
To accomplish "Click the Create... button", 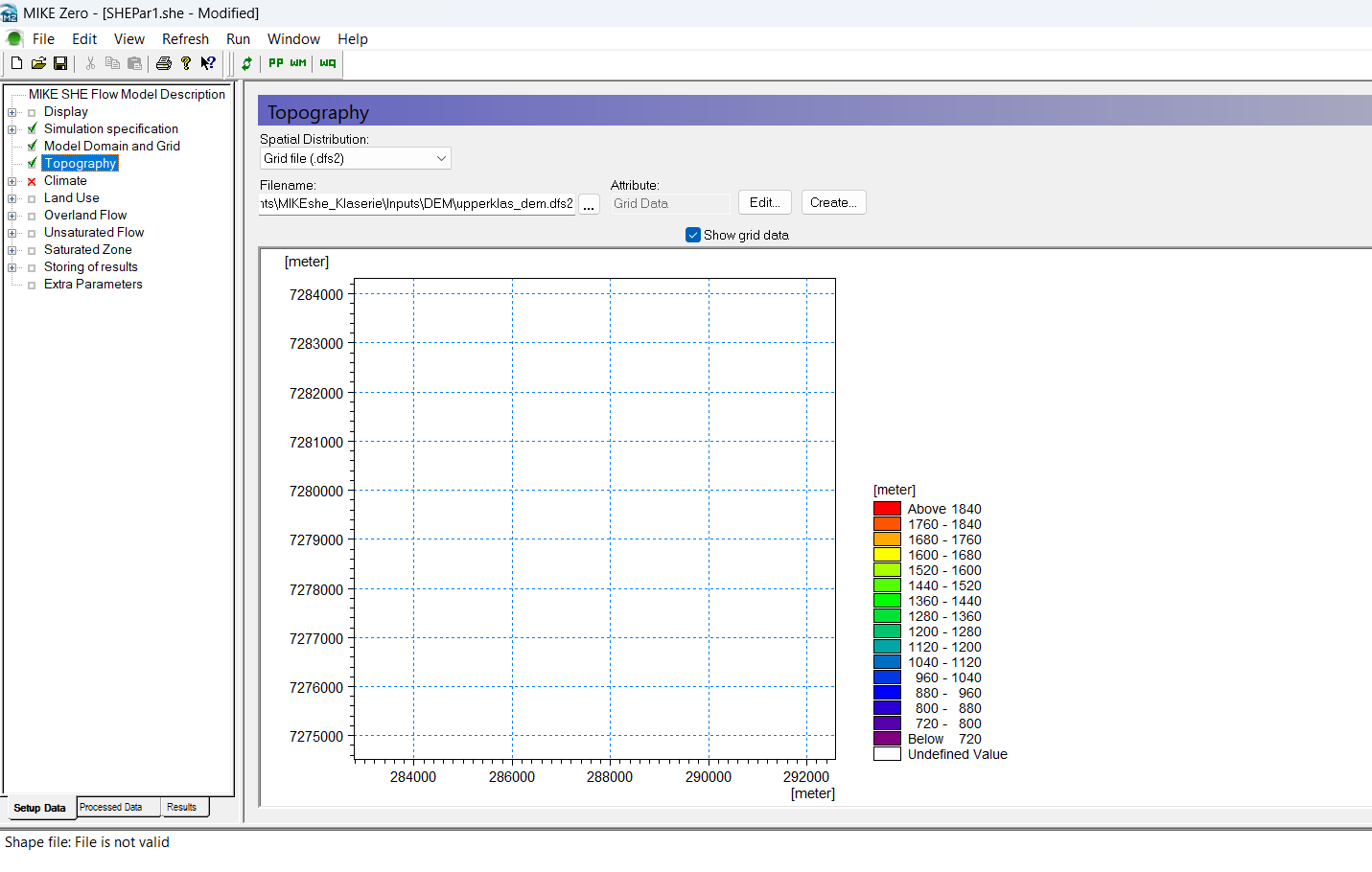I will 833,202.
